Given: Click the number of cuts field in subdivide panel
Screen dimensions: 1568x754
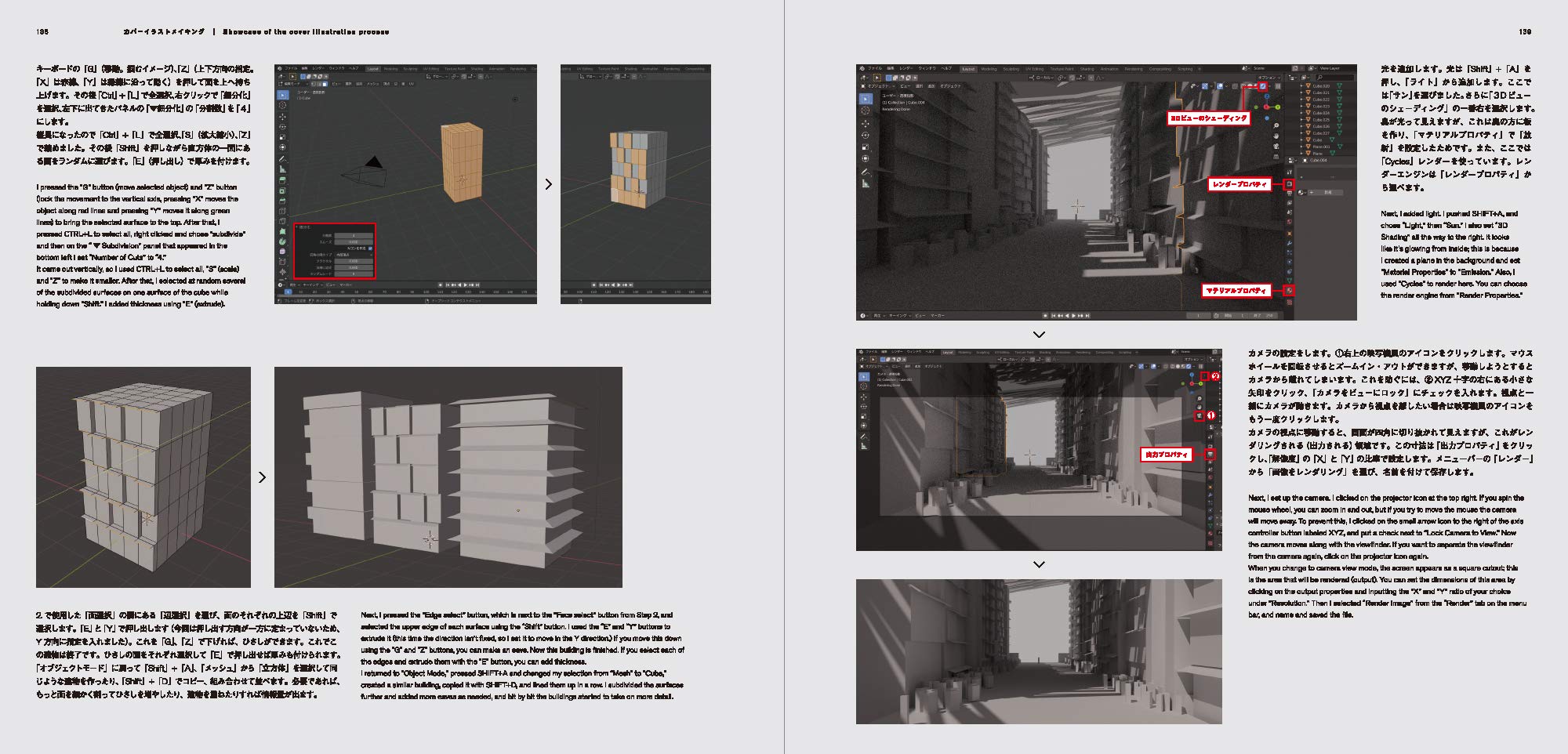Looking at the screenshot, I should [x=353, y=235].
